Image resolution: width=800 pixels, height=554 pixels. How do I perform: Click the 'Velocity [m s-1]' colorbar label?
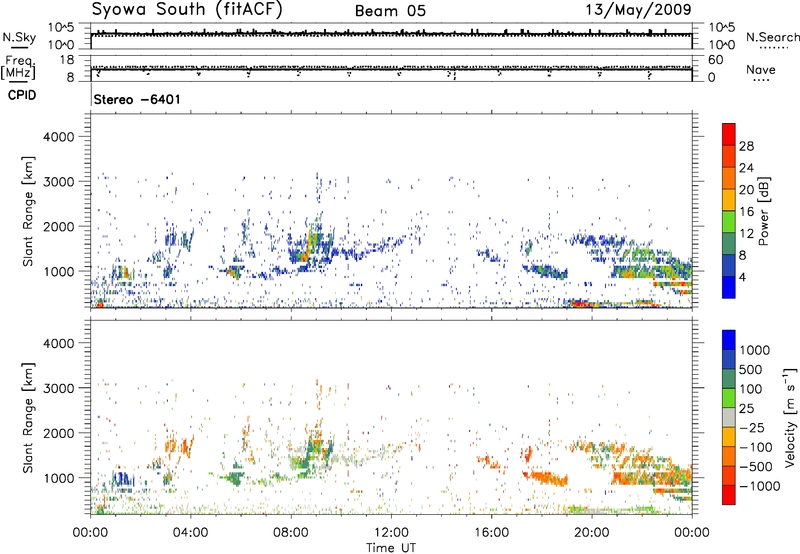point(790,417)
